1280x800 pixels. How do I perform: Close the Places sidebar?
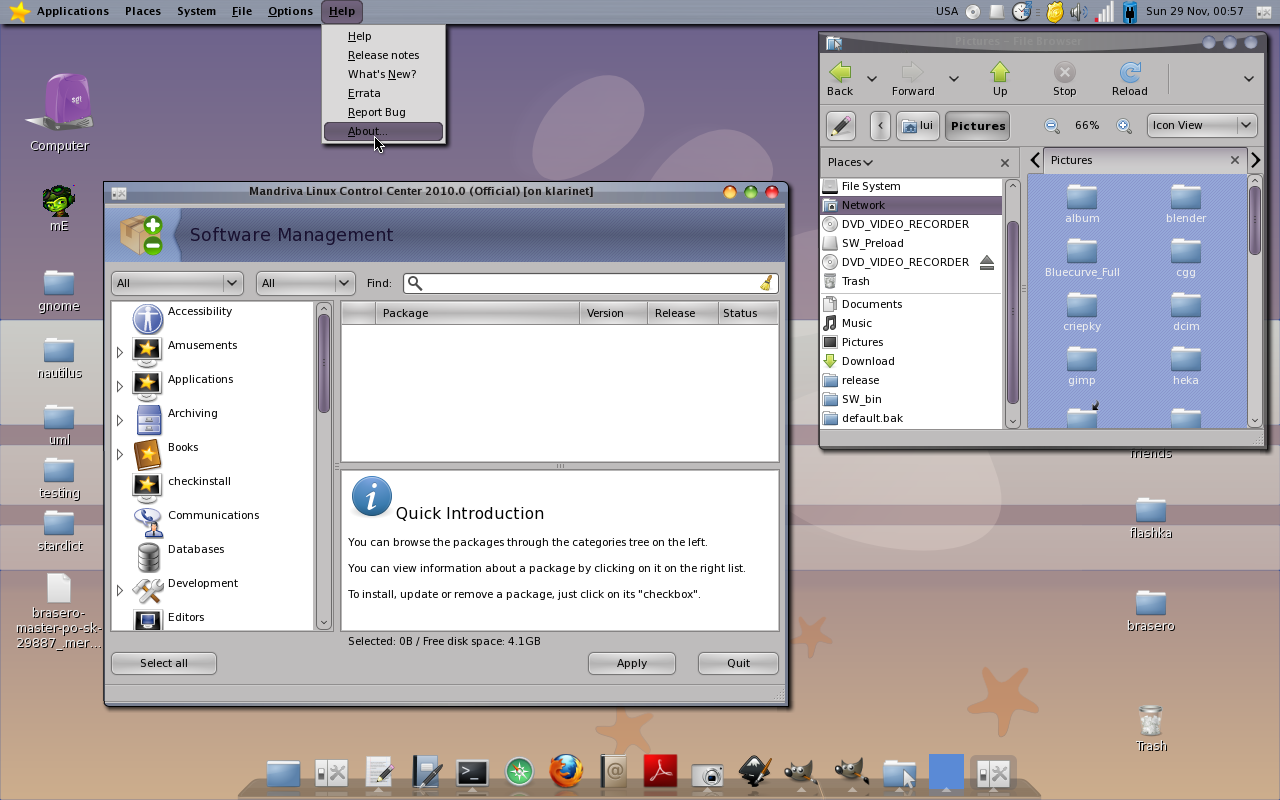(x=1005, y=162)
